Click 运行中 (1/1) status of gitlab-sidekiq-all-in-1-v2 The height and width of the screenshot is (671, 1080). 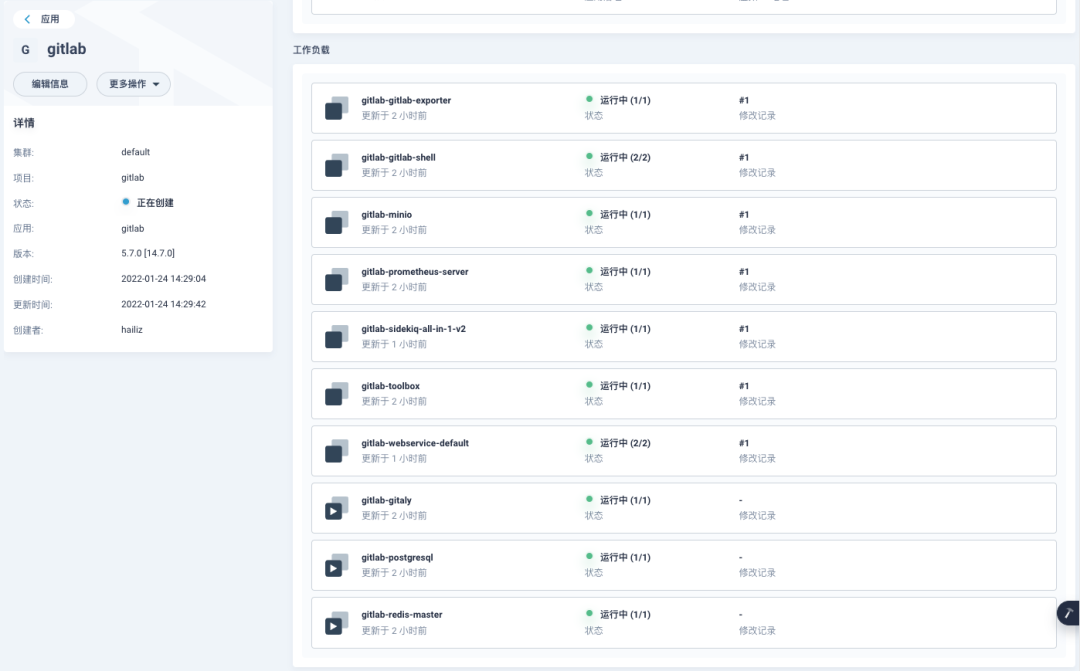tap(625, 329)
